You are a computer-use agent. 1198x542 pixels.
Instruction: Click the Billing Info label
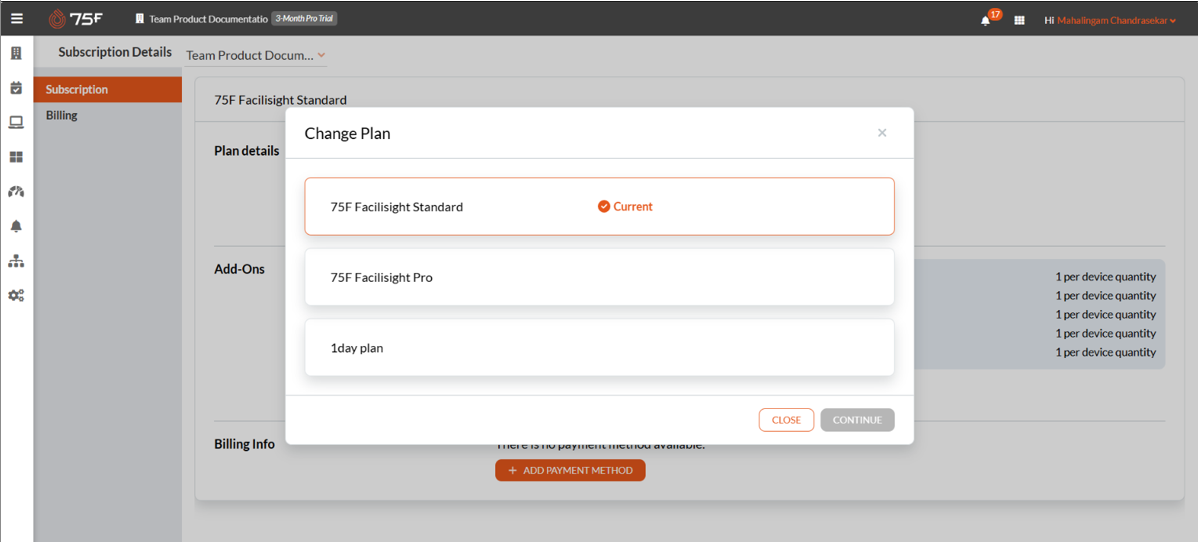[244, 444]
